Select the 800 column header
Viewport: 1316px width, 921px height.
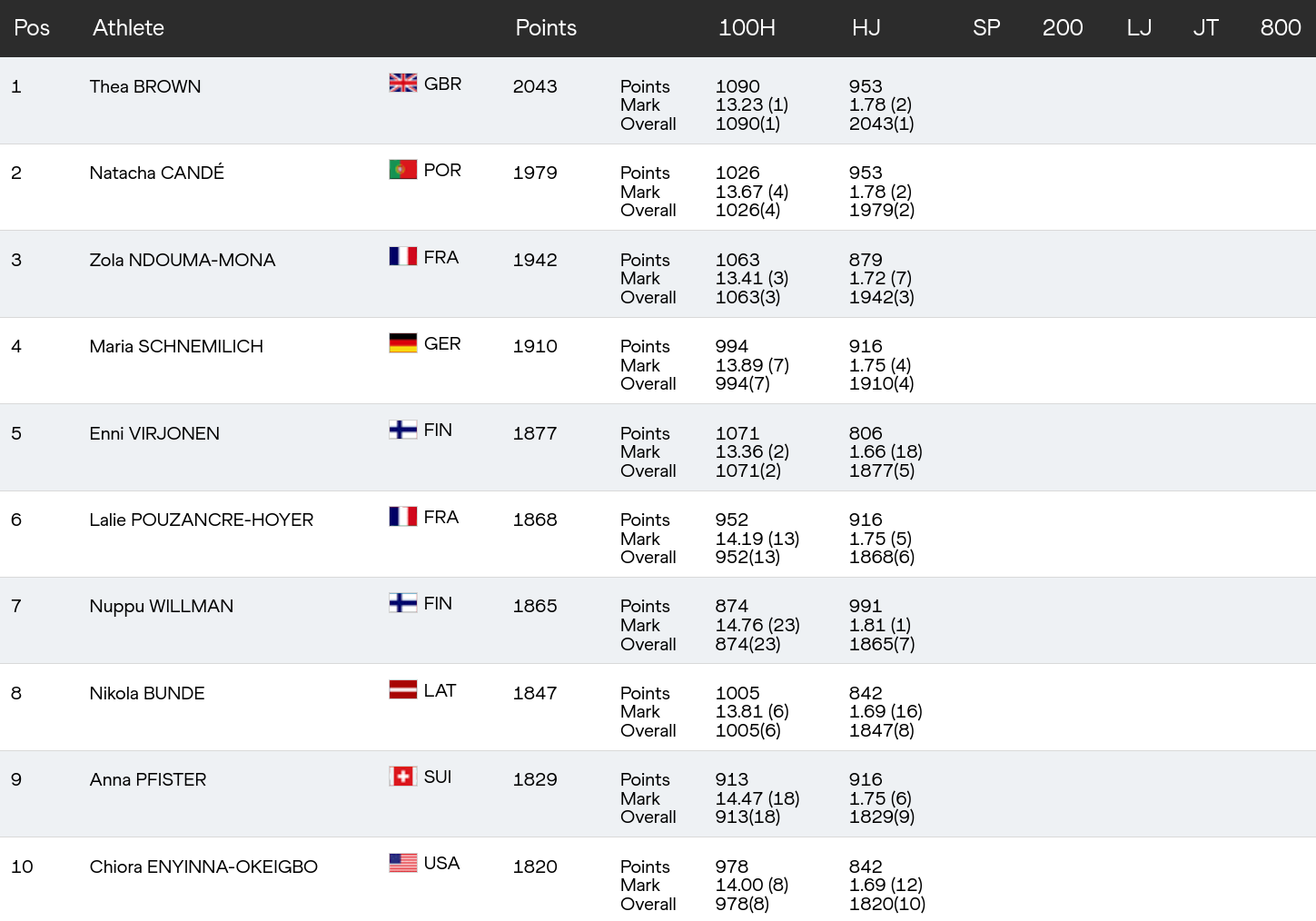(1281, 28)
